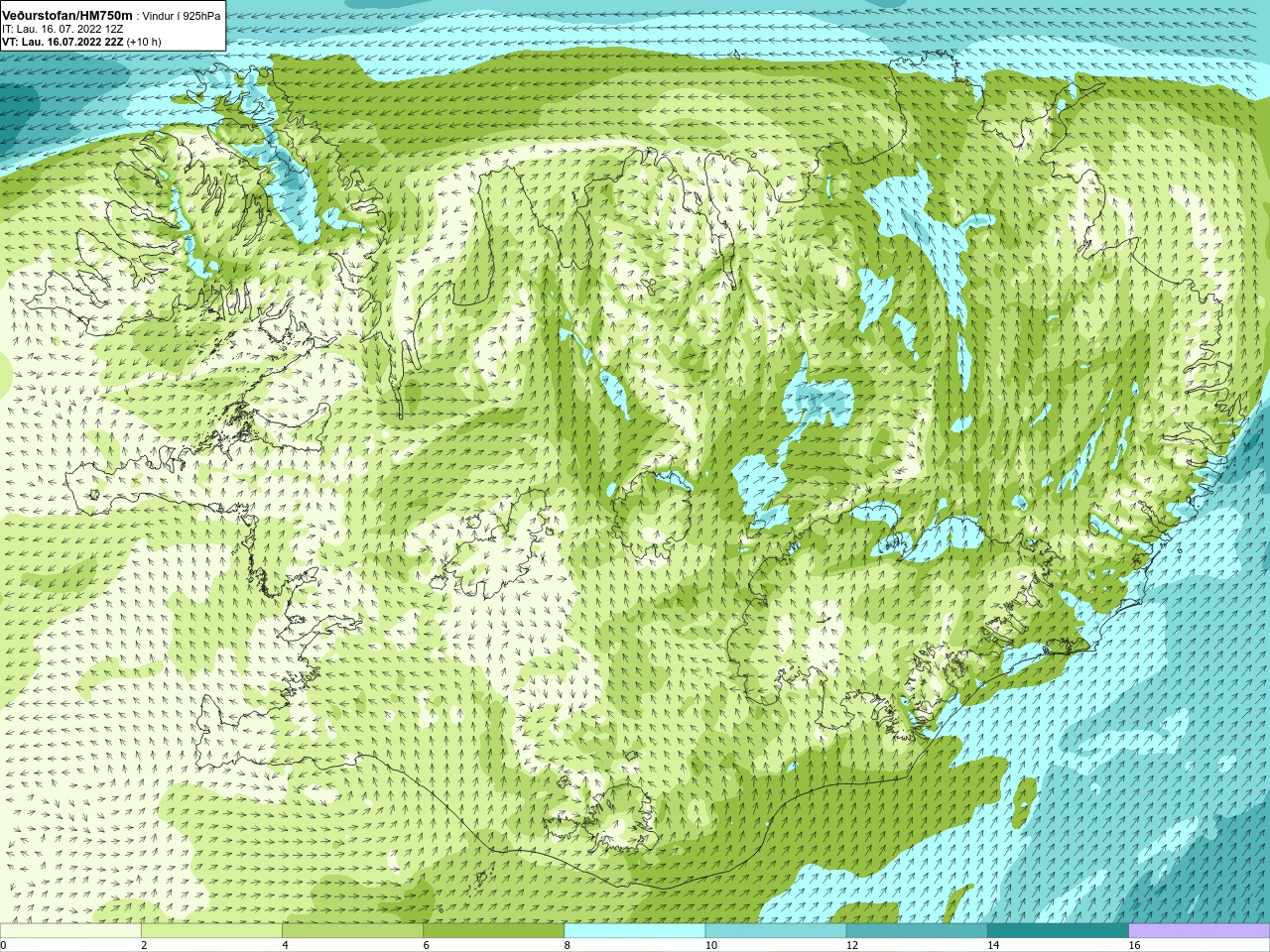Click the legend value '2'
Viewport: 1270px width, 952px height.
click(144, 946)
